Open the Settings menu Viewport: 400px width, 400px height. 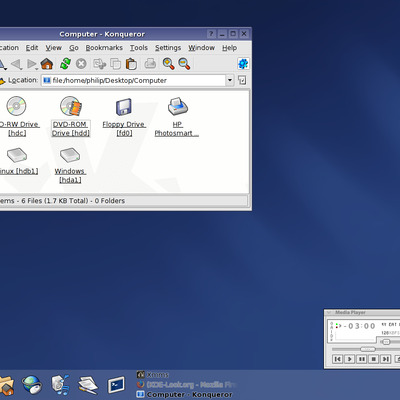click(x=168, y=48)
